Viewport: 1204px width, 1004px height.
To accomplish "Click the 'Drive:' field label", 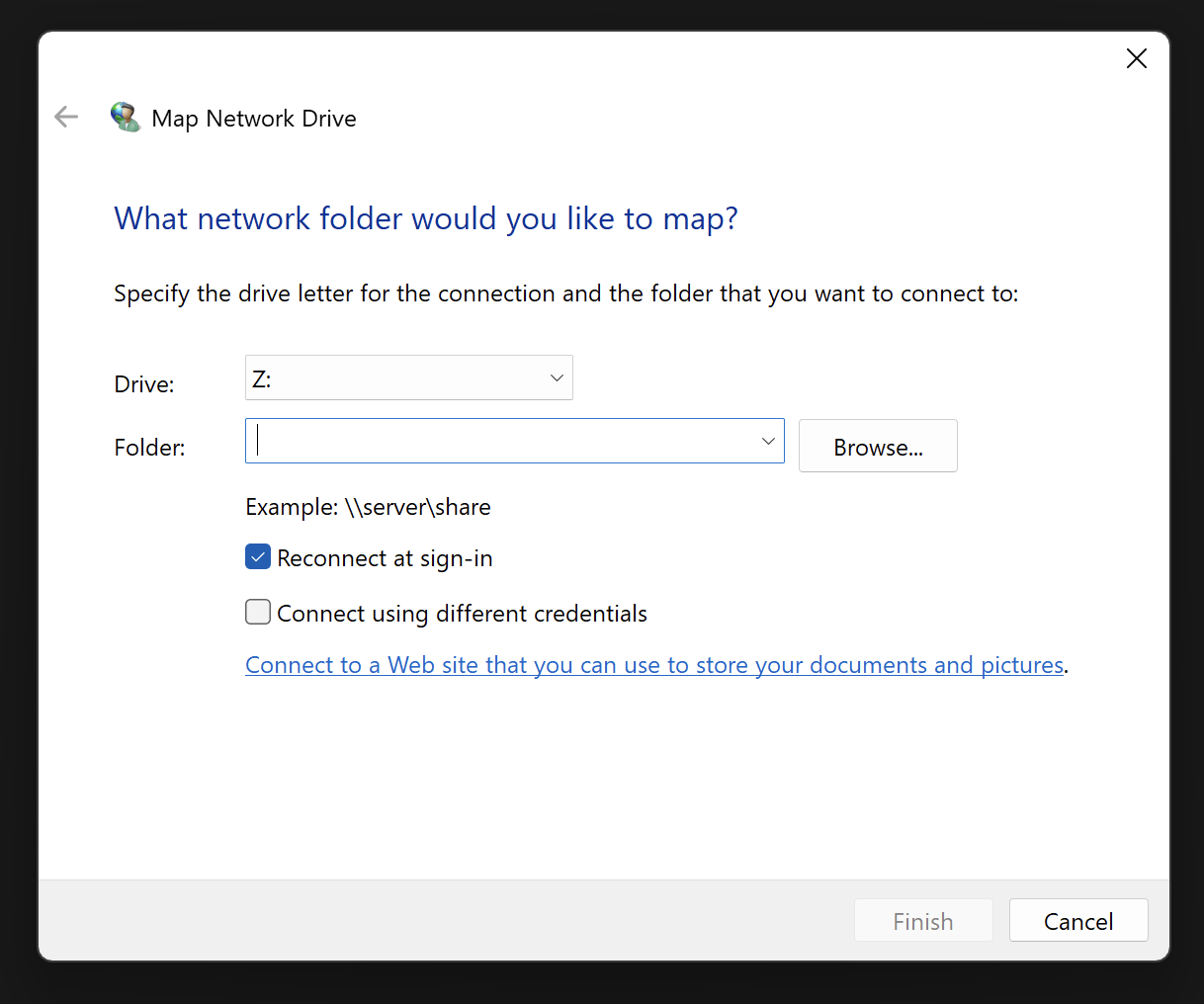I will 144,384.
